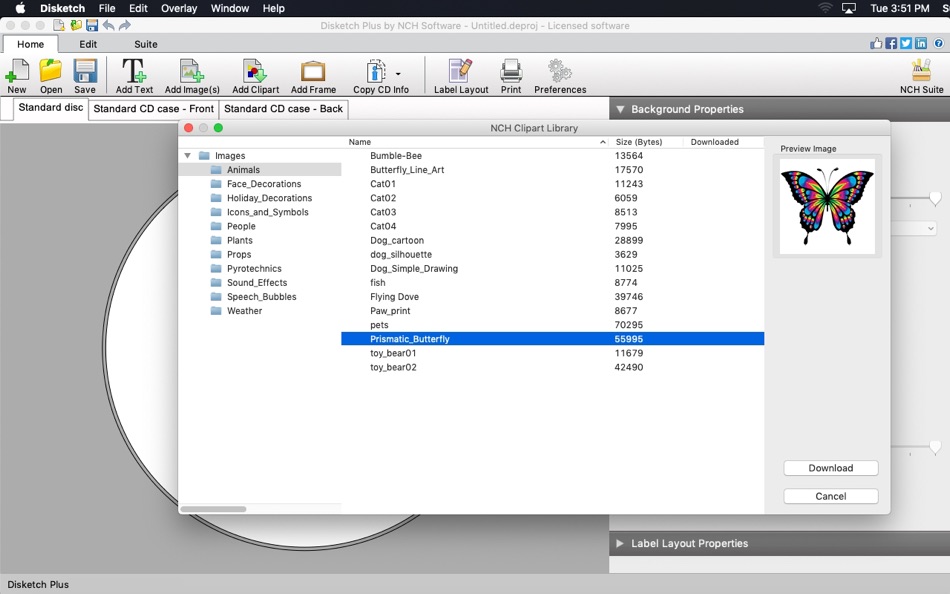Click the small open folder icon in title bar
The height and width of the screenshot is (594, 950).
point(76,25)
